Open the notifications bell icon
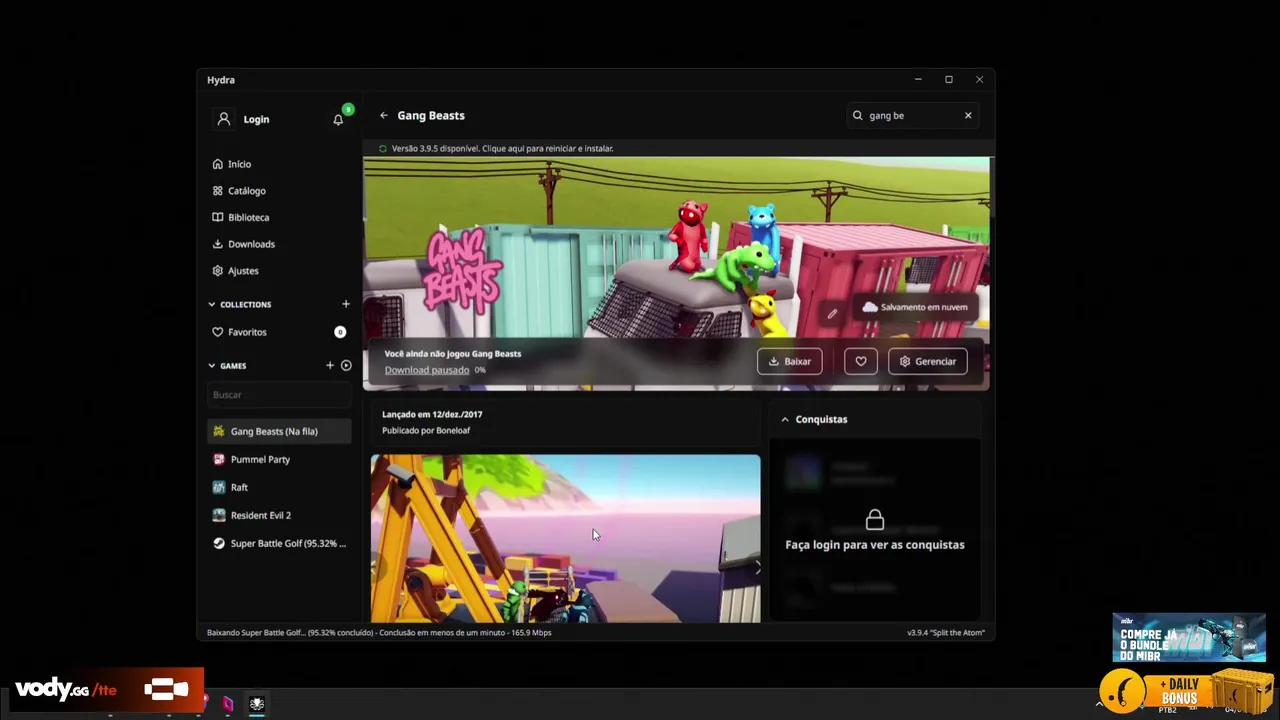 coord(338,120)
